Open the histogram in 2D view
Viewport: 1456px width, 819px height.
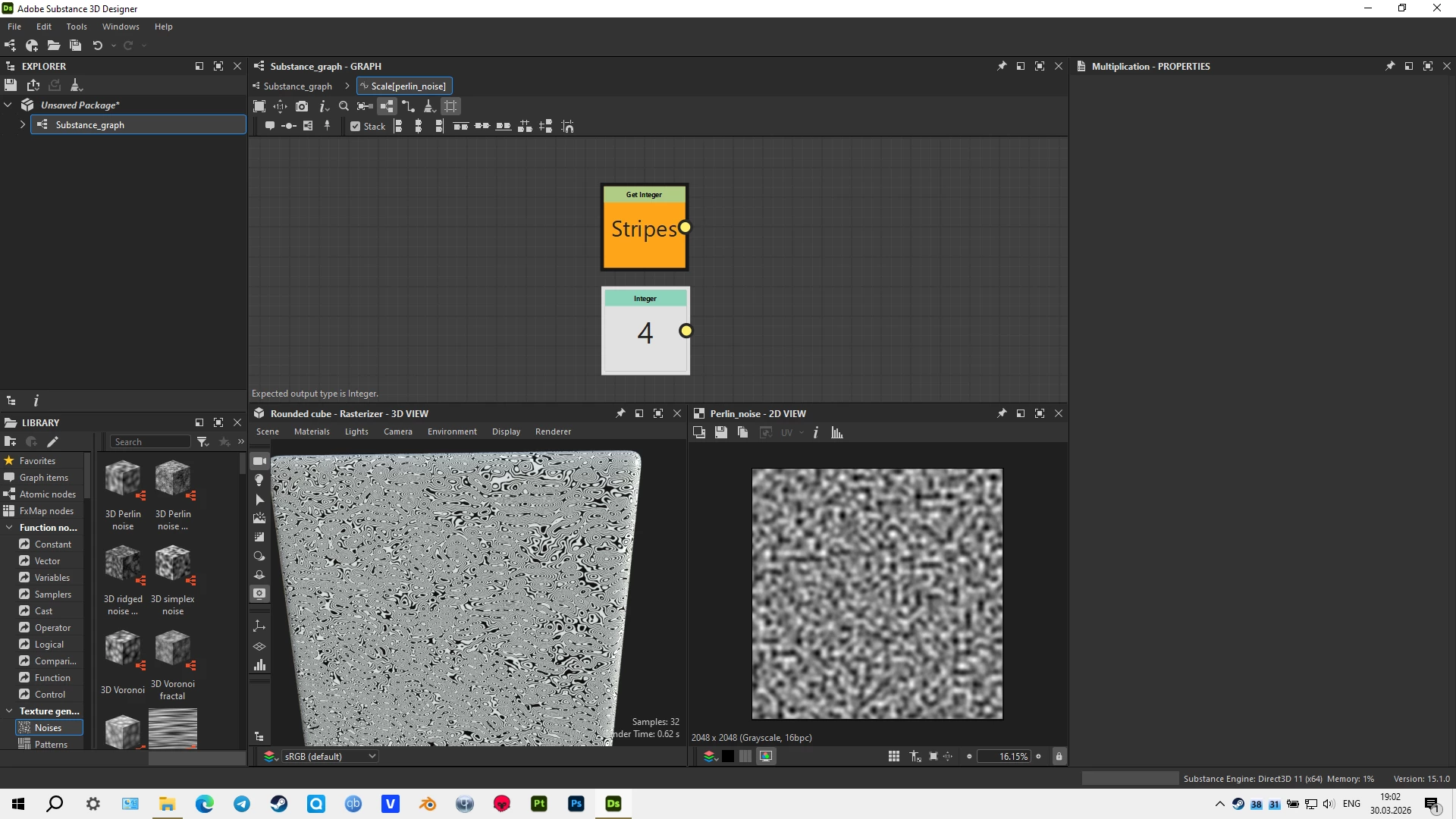(x=837, y=432)
